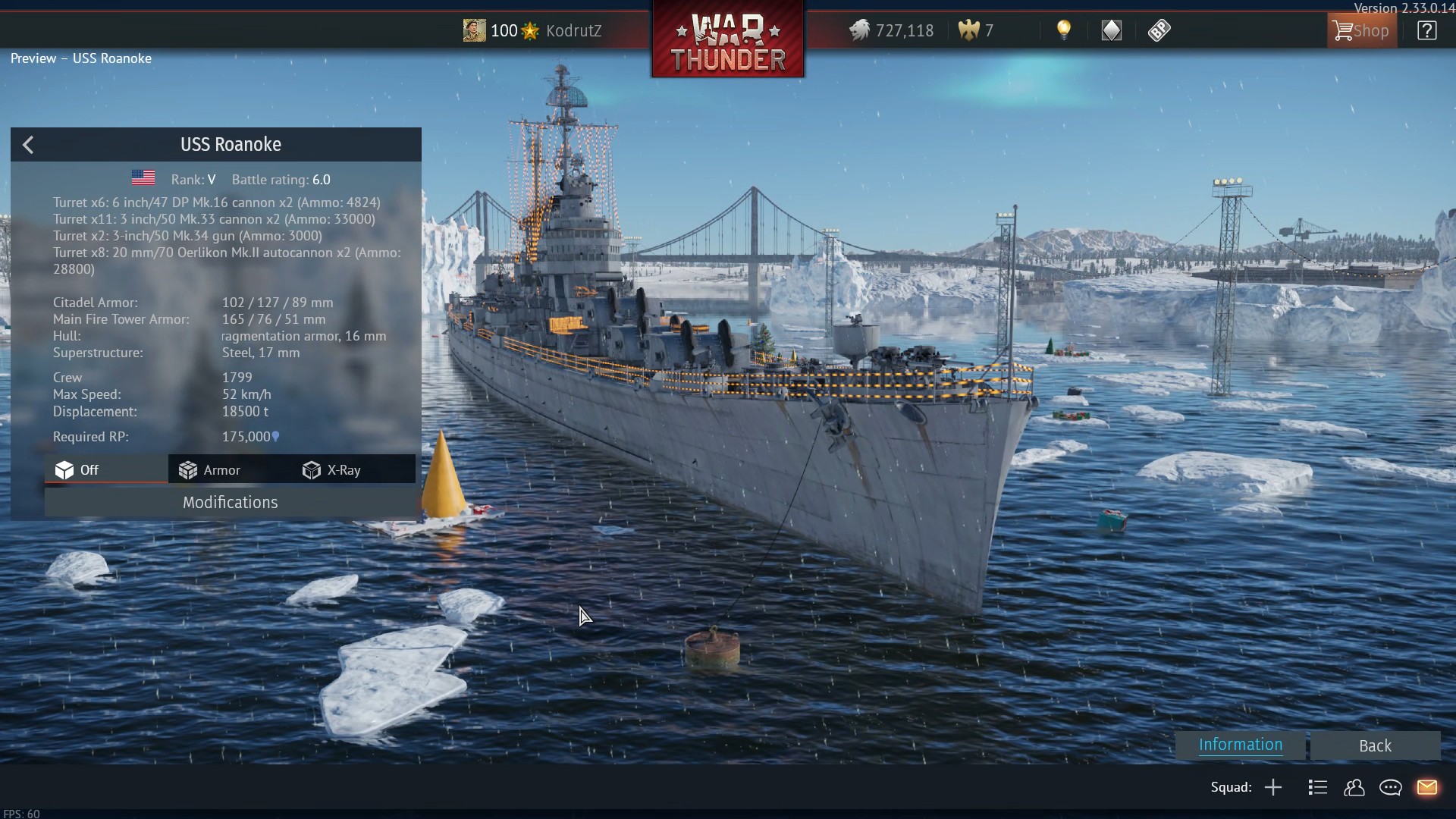Image resolution: width=1456 pixels, height=819 pixels.
Task: Click the lightbulb hints icon
Action: coord(1064,30)
